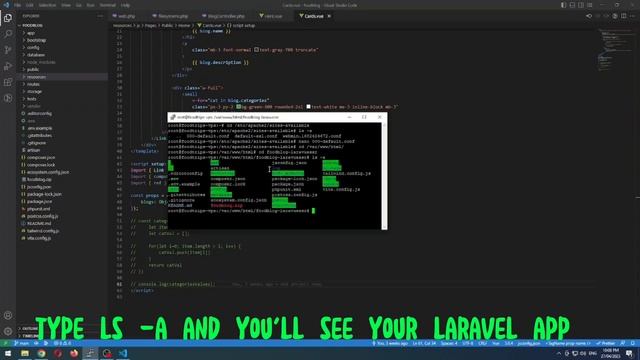This screenshot has width=640, height=360.
Task: Select the node_modules folder
Action: 41,62
